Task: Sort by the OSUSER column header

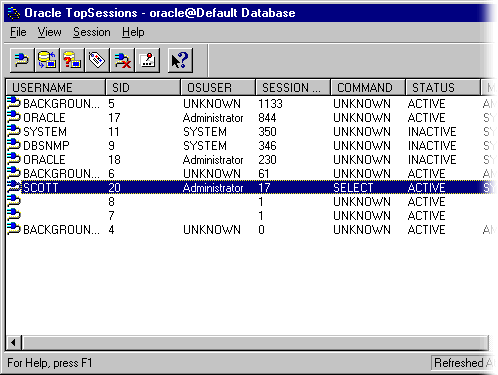Action: (x=218, y=88)
